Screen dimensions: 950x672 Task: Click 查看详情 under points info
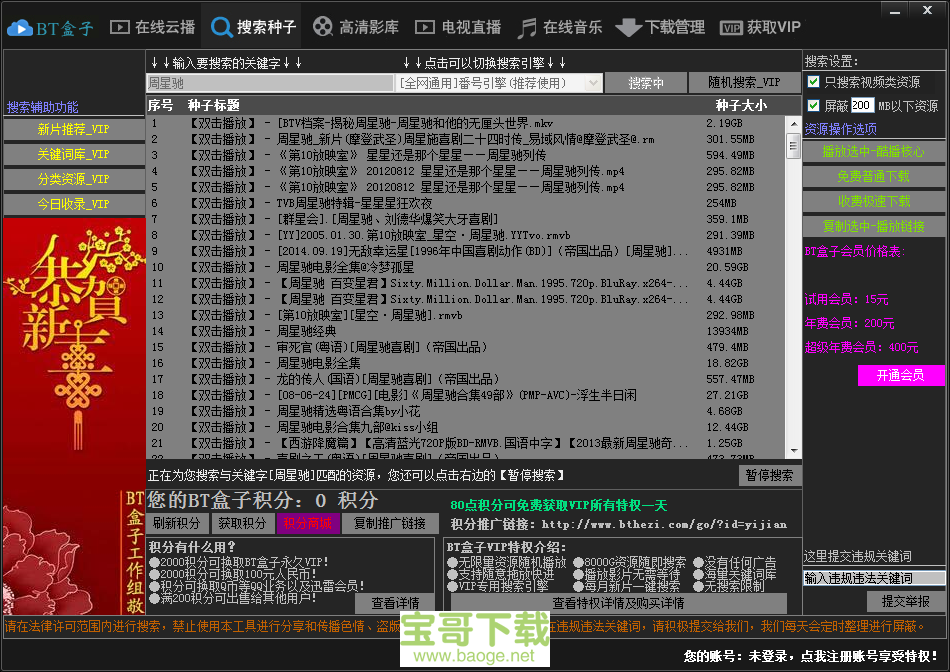tap(395, 603)
